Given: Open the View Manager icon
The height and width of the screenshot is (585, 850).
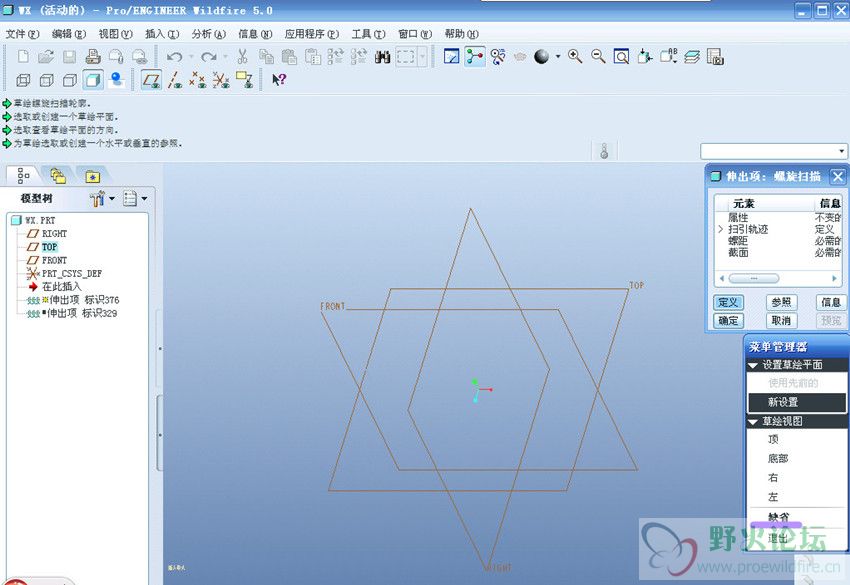Looking at the screenshot, I should click(x=715, y=56).
